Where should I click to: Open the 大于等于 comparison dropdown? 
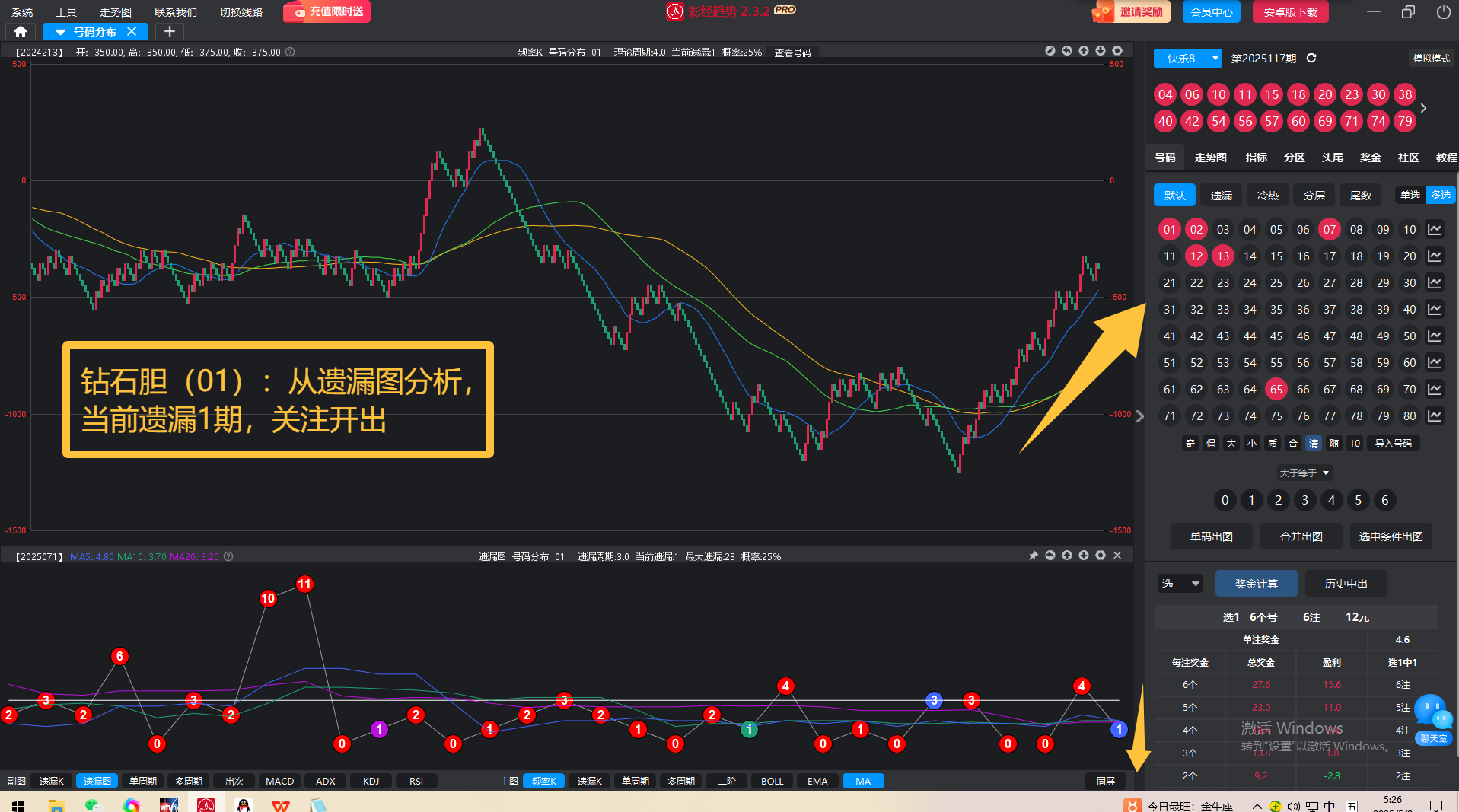(1304, 473)
